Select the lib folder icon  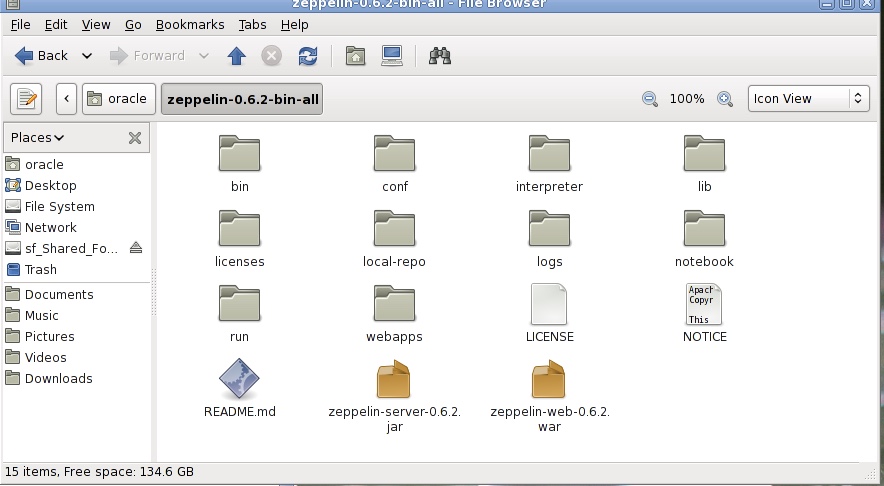(x=704, y=153)
